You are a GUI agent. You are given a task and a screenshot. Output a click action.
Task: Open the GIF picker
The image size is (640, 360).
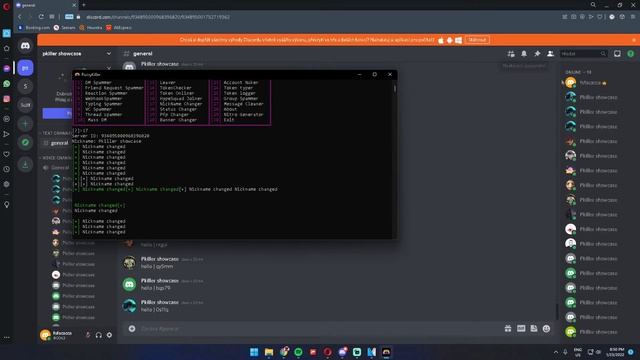pyautogui.click(x=521, y=329)
